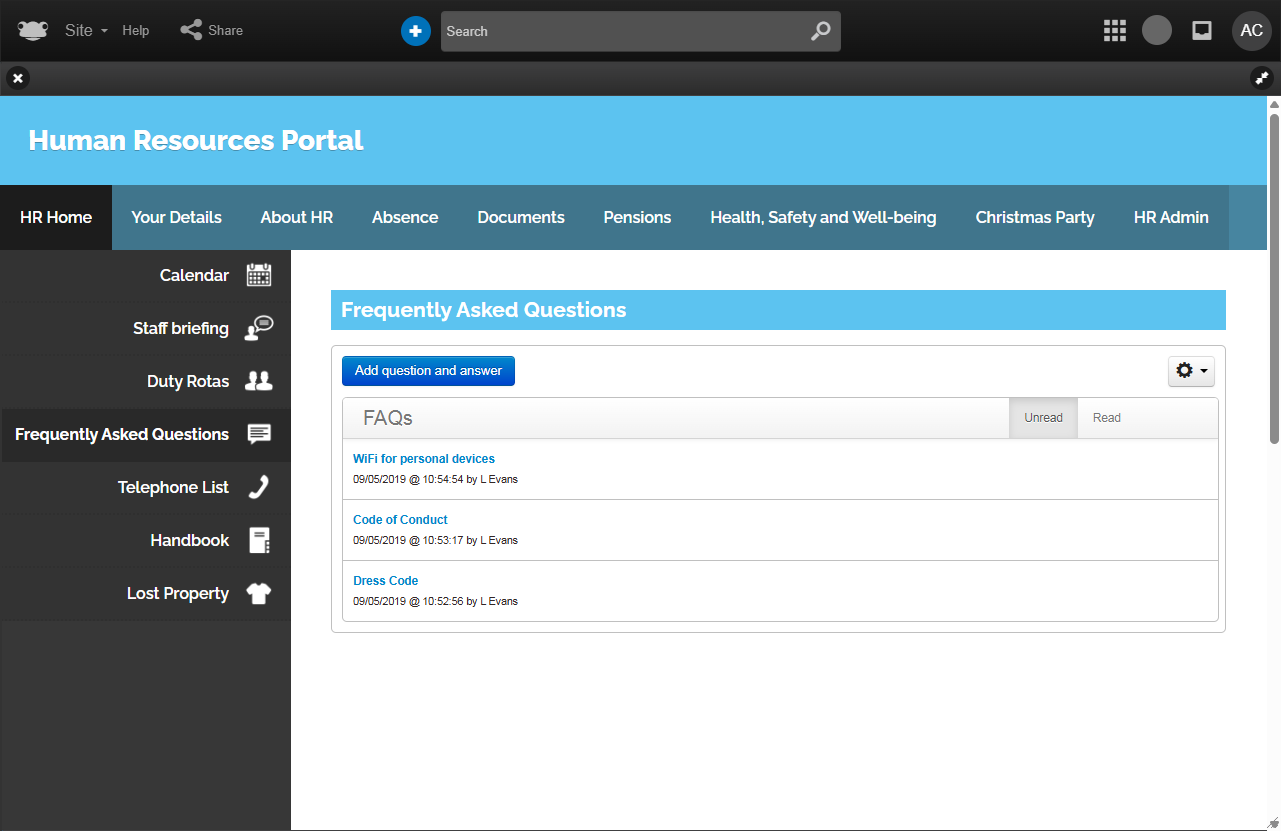
Task: Click Add question and answer button
Action: 428,371
